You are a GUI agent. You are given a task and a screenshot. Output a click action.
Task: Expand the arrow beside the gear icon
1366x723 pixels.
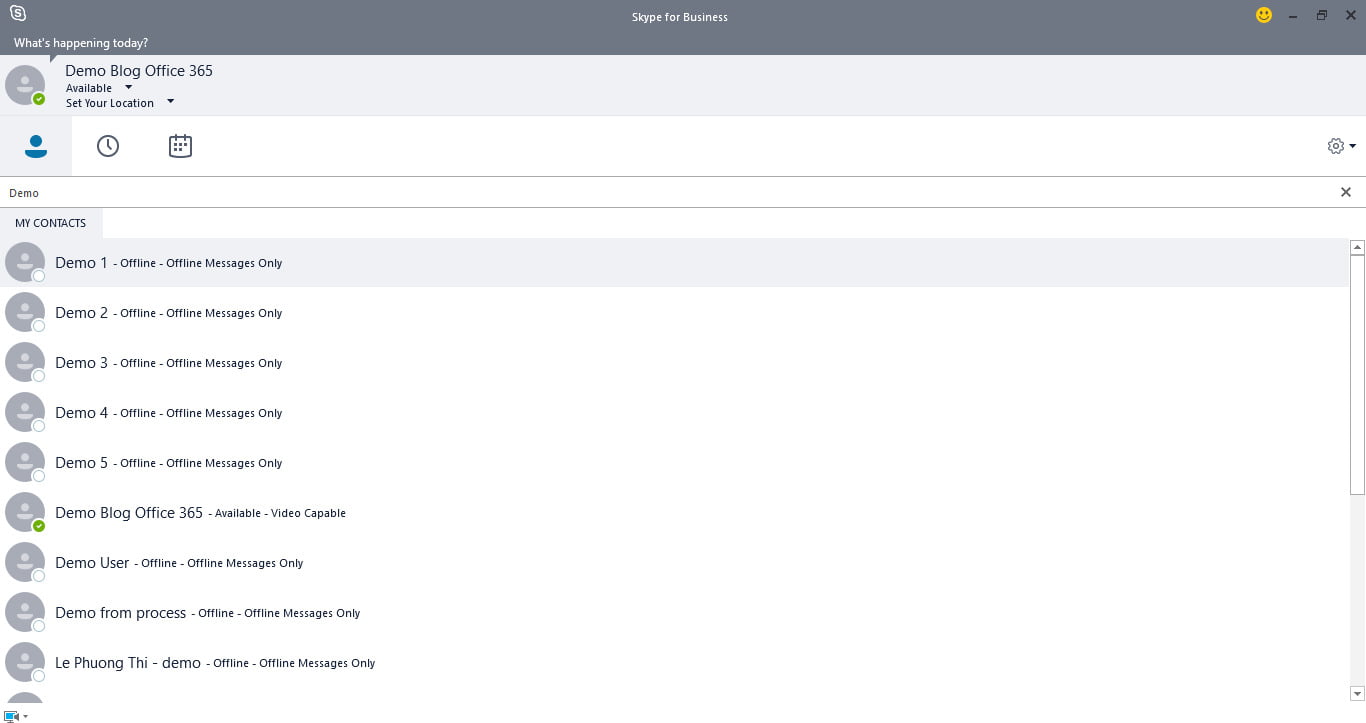pos(1353,146)
